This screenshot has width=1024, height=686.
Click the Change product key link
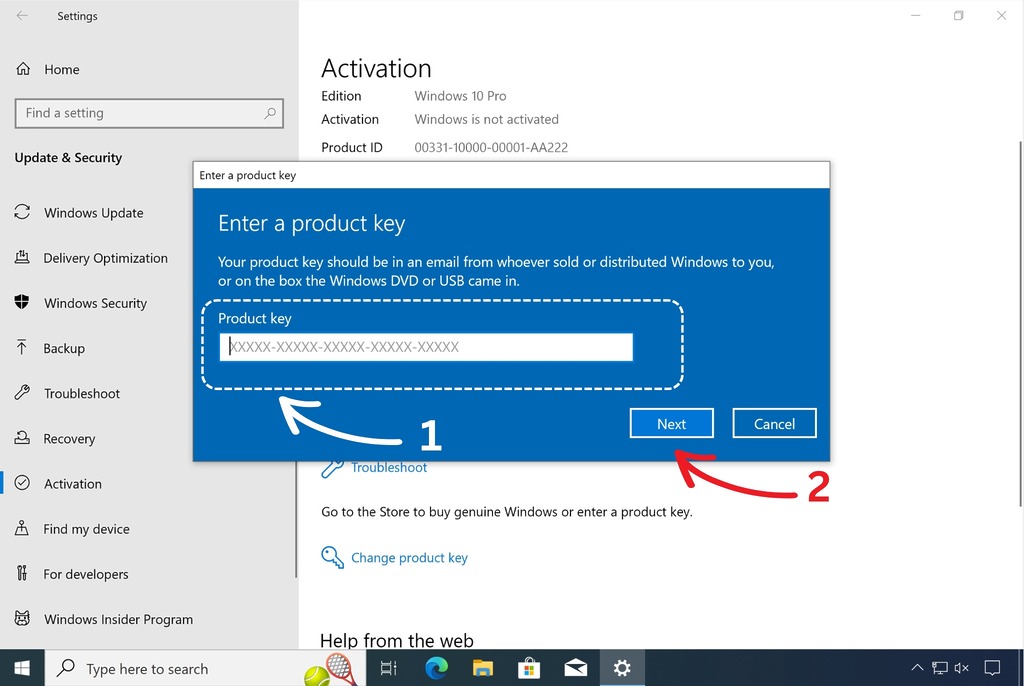(409, 558)
